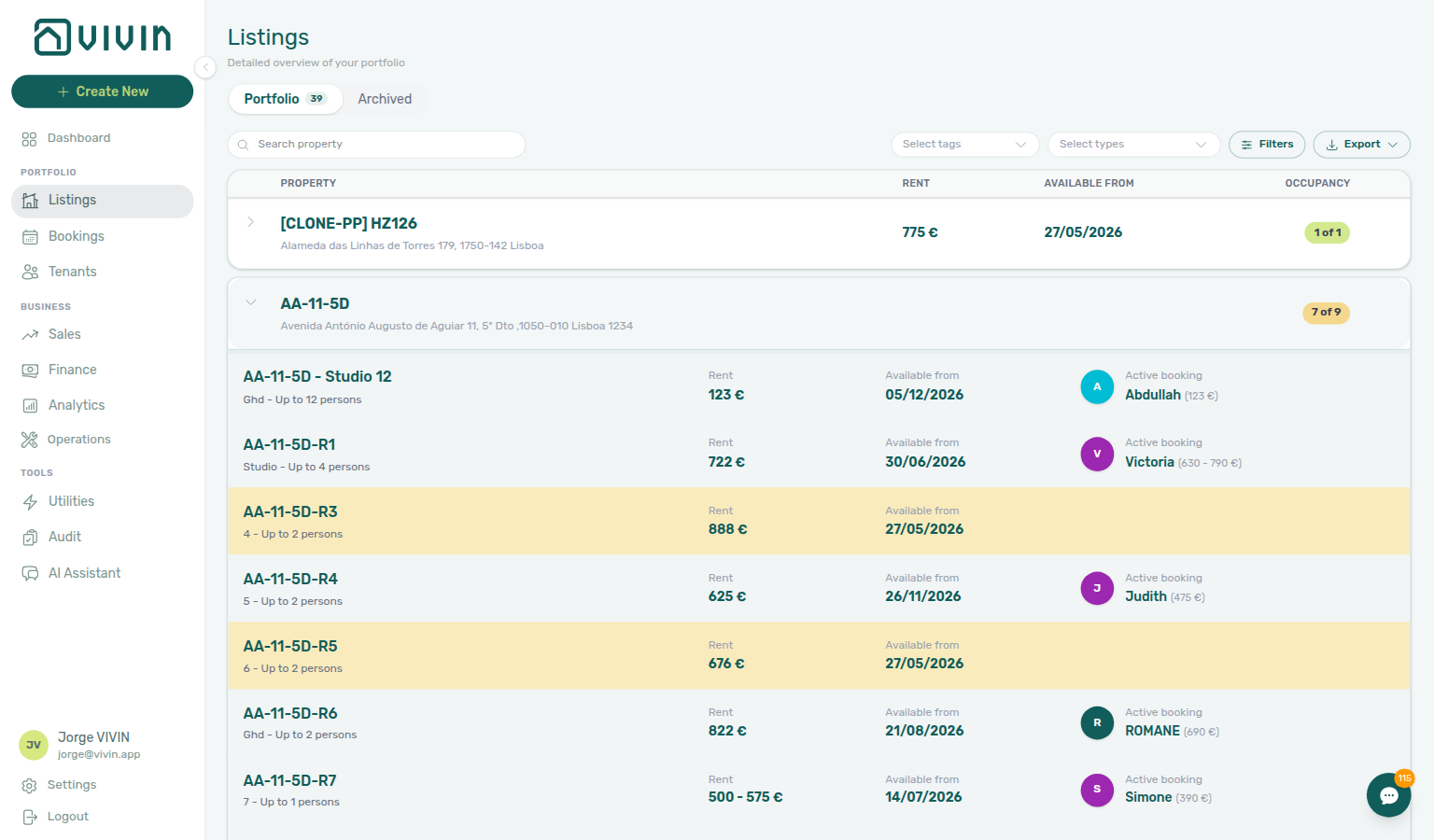The height and width of the screenshot is (840, 1434).
Task: Open tenant Victoria's booking
Action: (x=1149, y=463)
